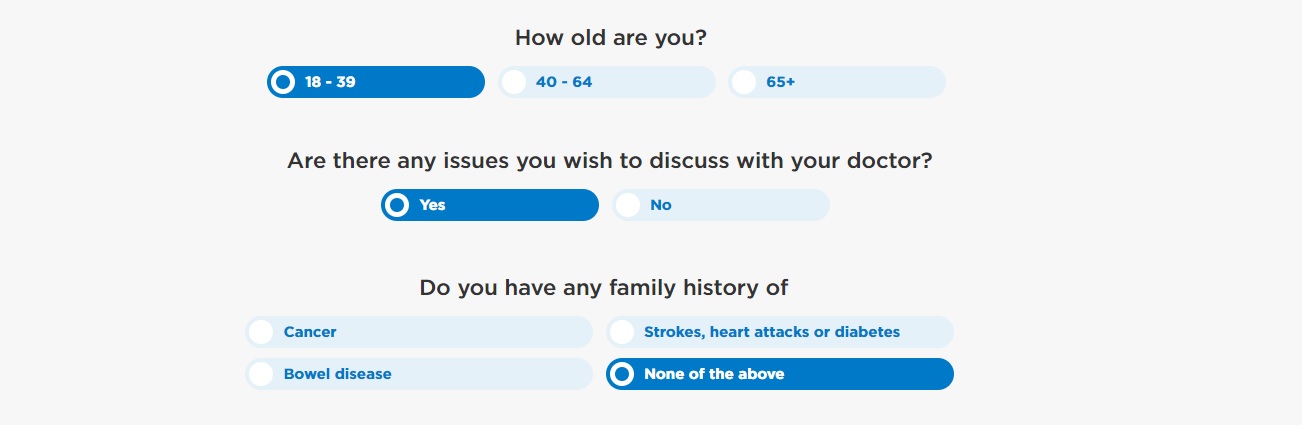Viewport: 1302px width, 425px height.
Task: Click the filled circle beside None of the above
Action: pos(622,374)
